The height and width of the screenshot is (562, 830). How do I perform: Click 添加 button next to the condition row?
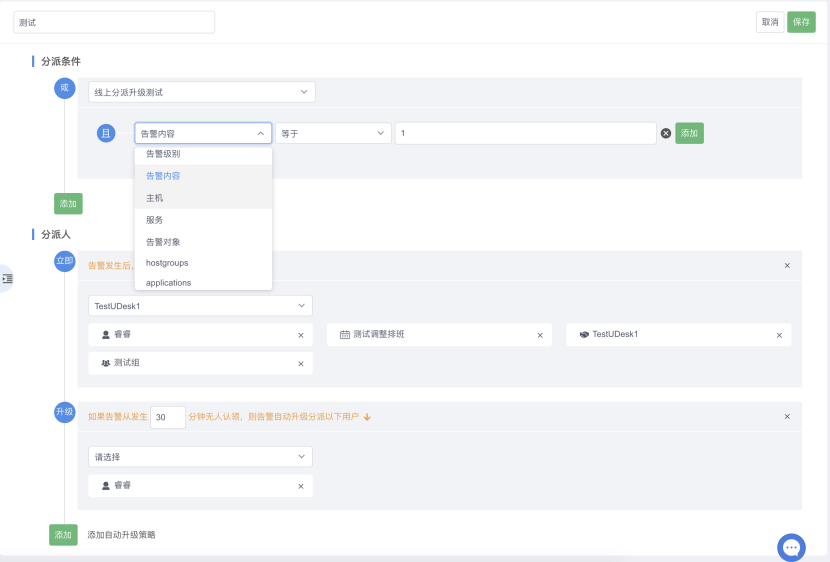click(689, 133)
